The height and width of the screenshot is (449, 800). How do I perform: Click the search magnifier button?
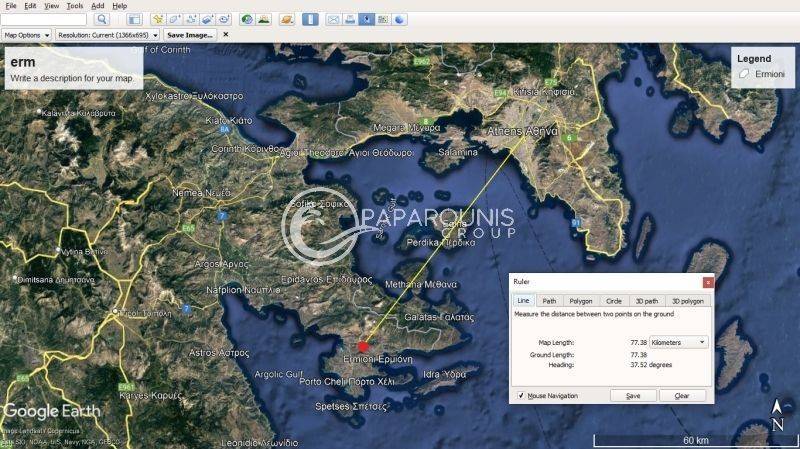click(101, 19)
